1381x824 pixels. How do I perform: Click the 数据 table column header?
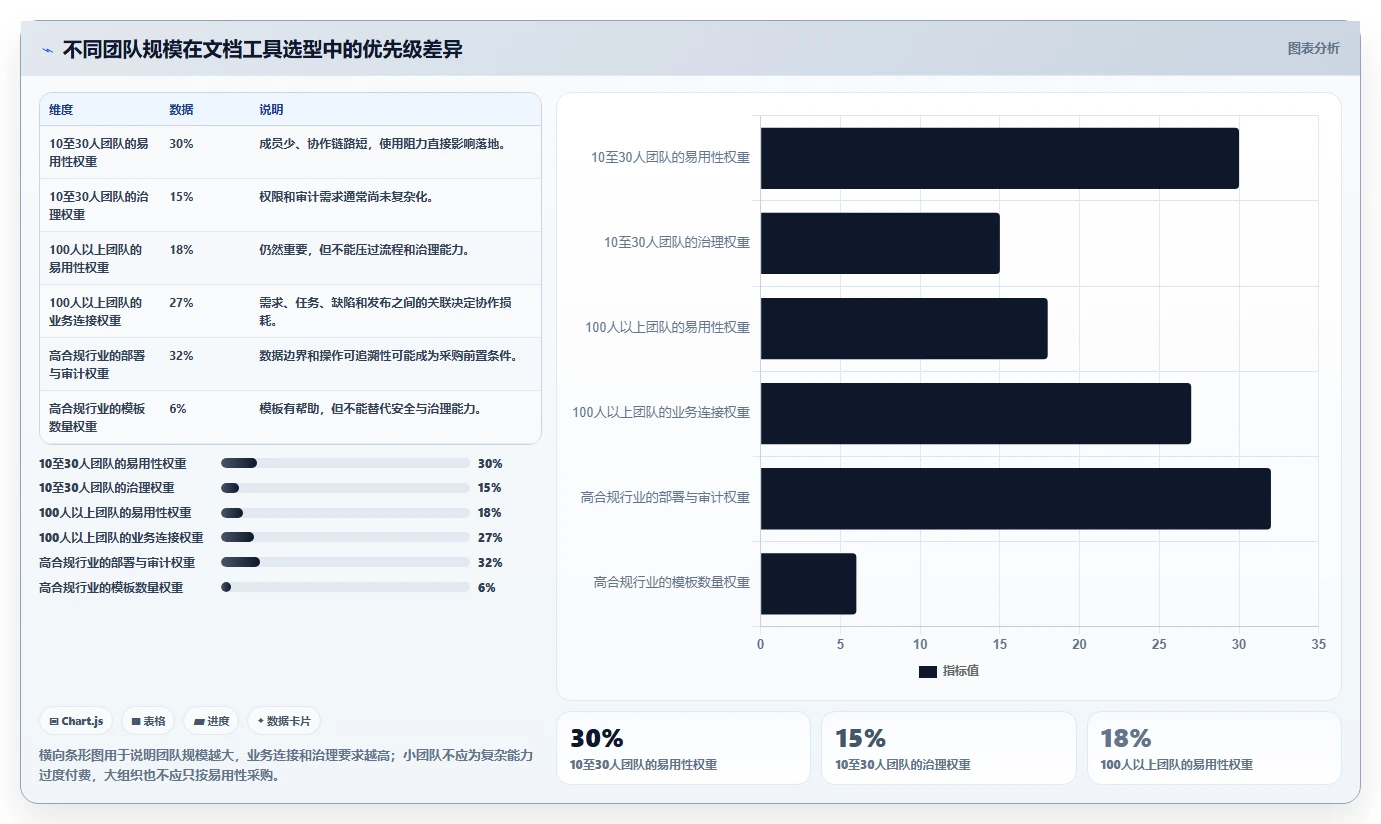(181, 110)
